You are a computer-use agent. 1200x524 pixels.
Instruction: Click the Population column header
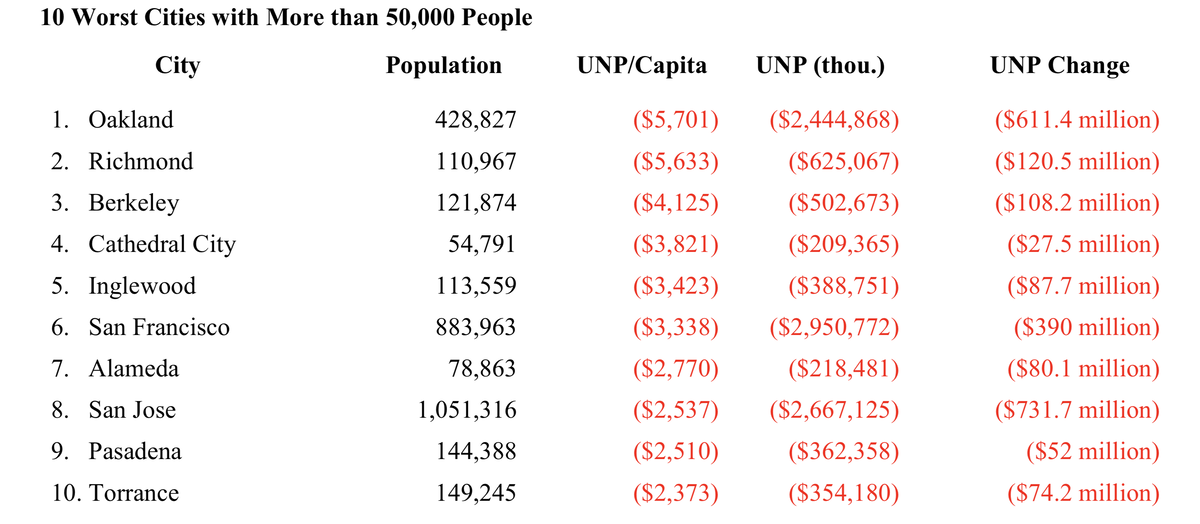point(444,66)
